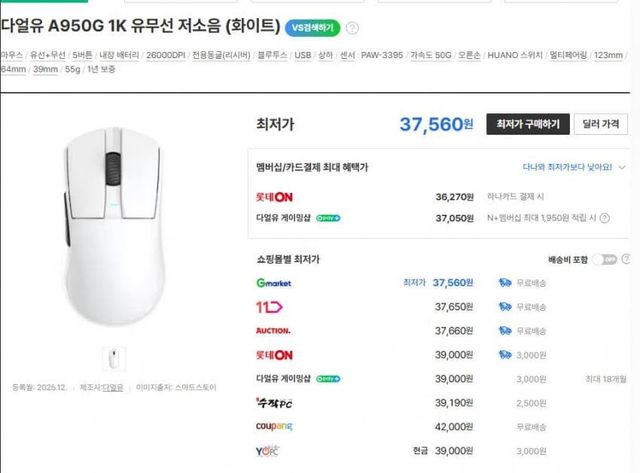Image resolution: width=640 pixels, height=473 pixels.
Task: Click the Gmarket store logo
Action: tap(274, 283)
